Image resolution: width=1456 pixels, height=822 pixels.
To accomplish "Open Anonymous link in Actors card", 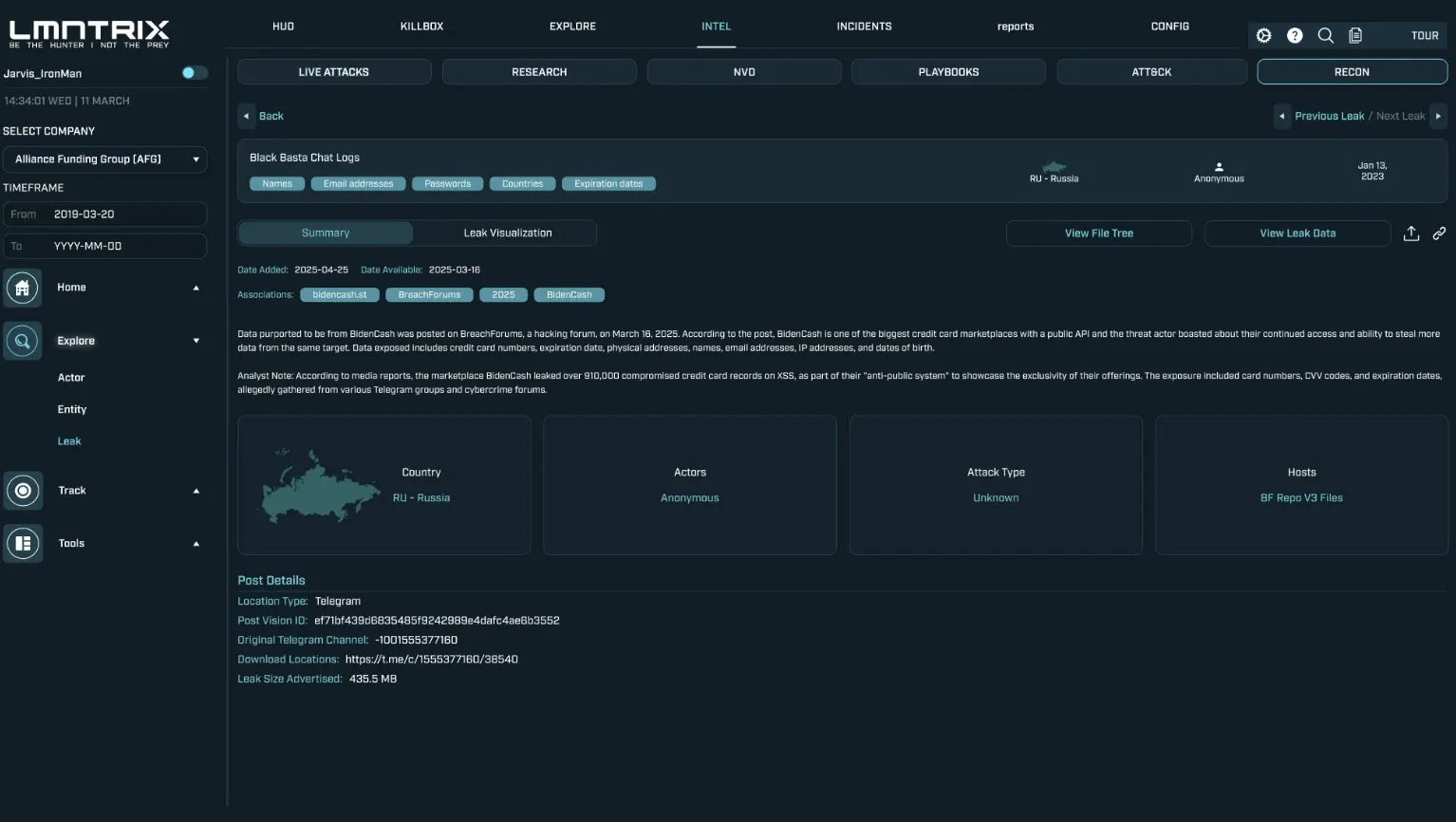I will pos(690,498).
